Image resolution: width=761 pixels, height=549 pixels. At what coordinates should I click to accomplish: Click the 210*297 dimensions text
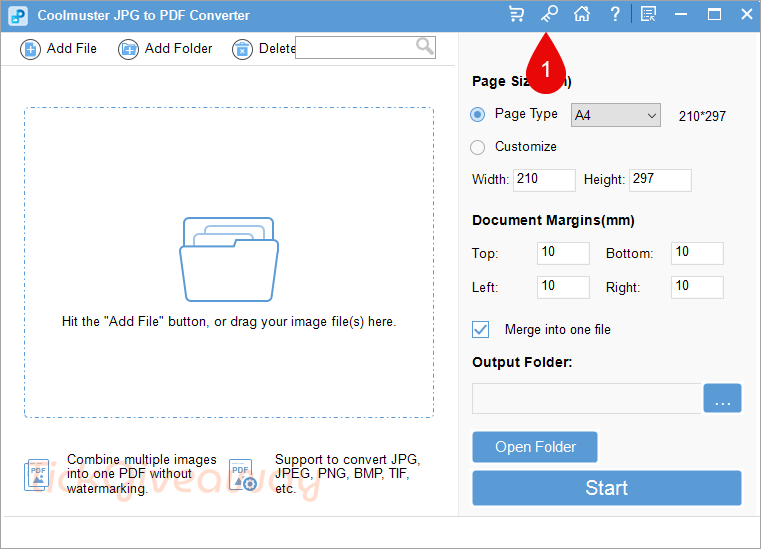pyautogui.click(x=702, y=116)
